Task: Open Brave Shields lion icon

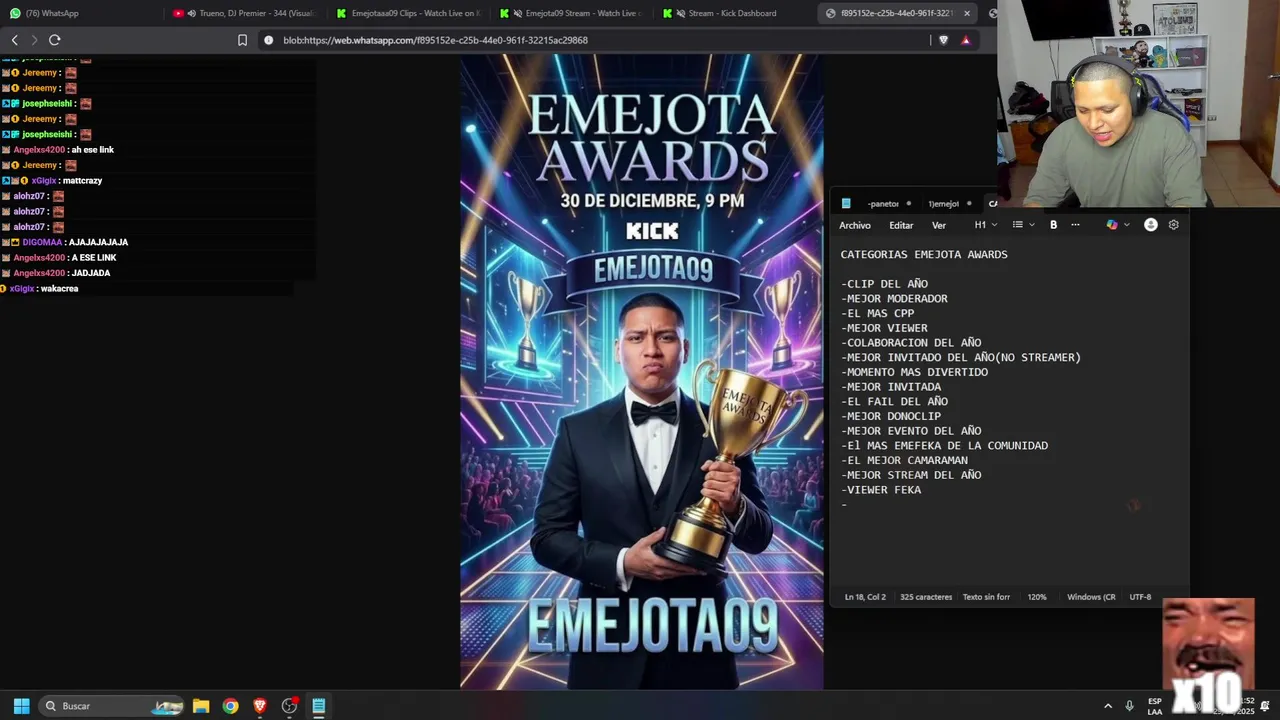Action: [943, 40]
